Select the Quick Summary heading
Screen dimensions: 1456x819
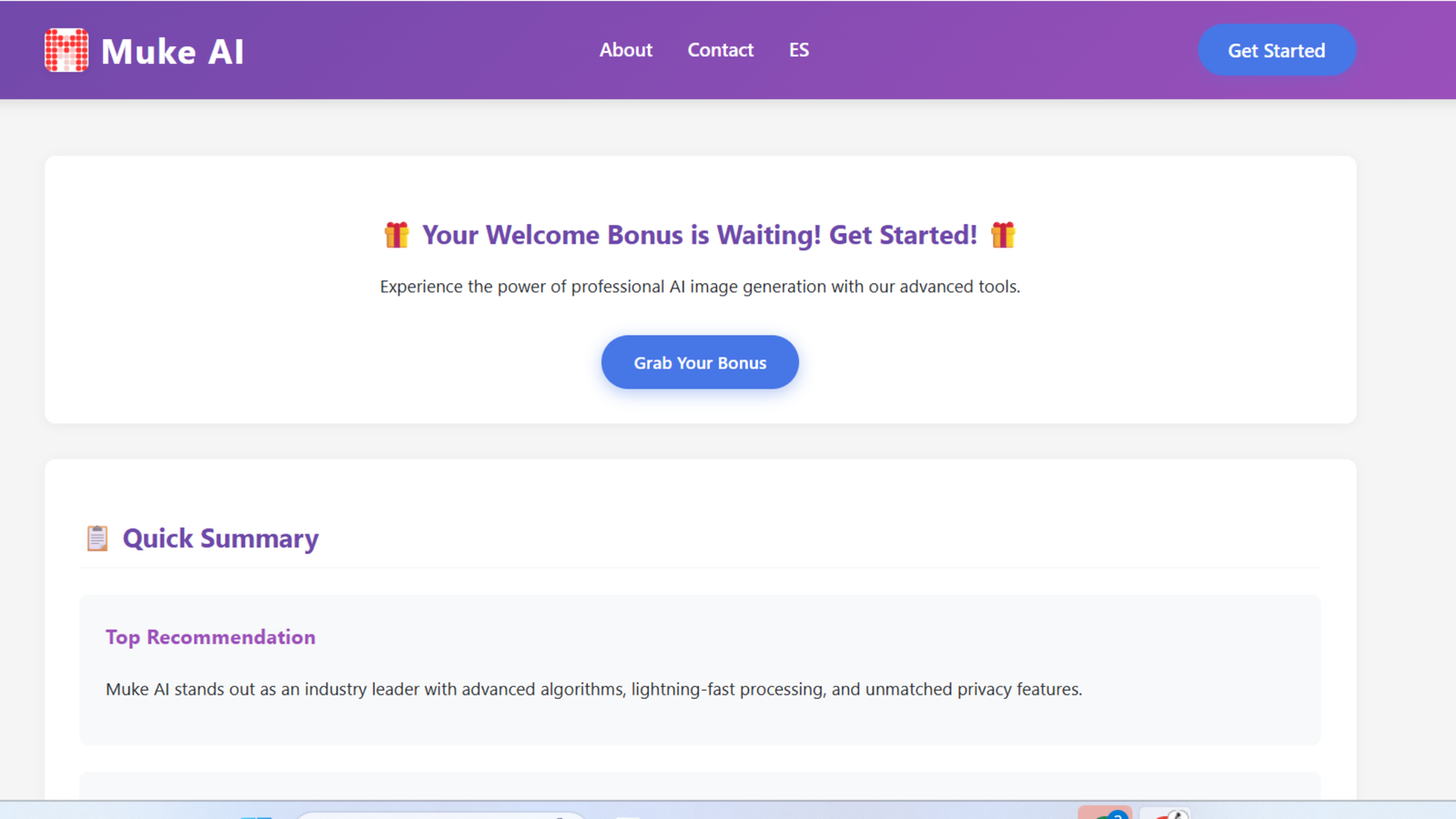click(220, 539)
